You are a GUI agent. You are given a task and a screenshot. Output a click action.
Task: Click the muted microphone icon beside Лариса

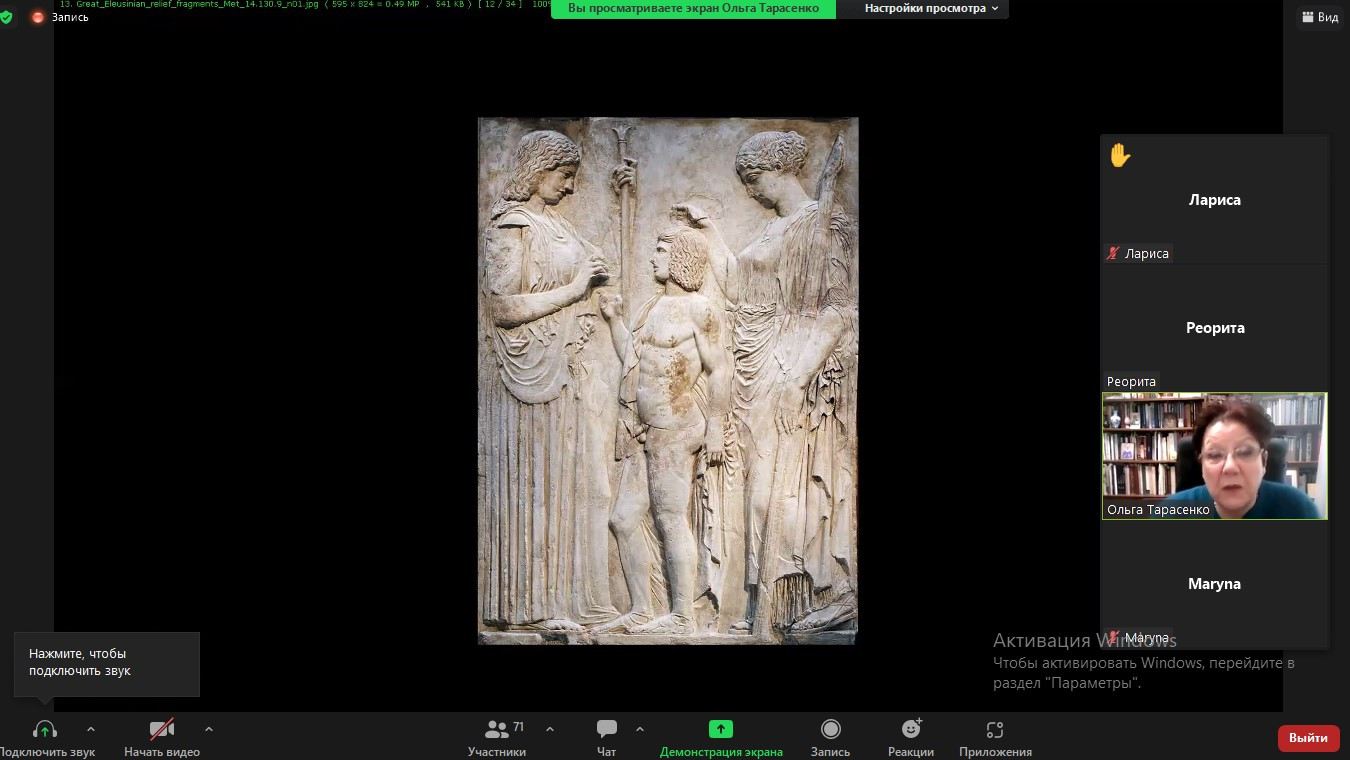coord(1112,254)
